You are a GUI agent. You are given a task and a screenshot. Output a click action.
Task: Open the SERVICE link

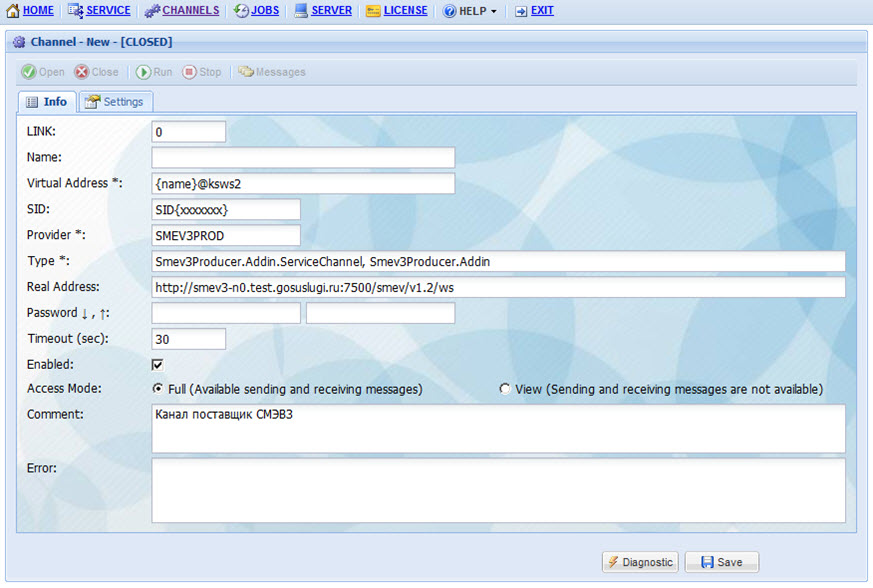[x=109, y=11]
